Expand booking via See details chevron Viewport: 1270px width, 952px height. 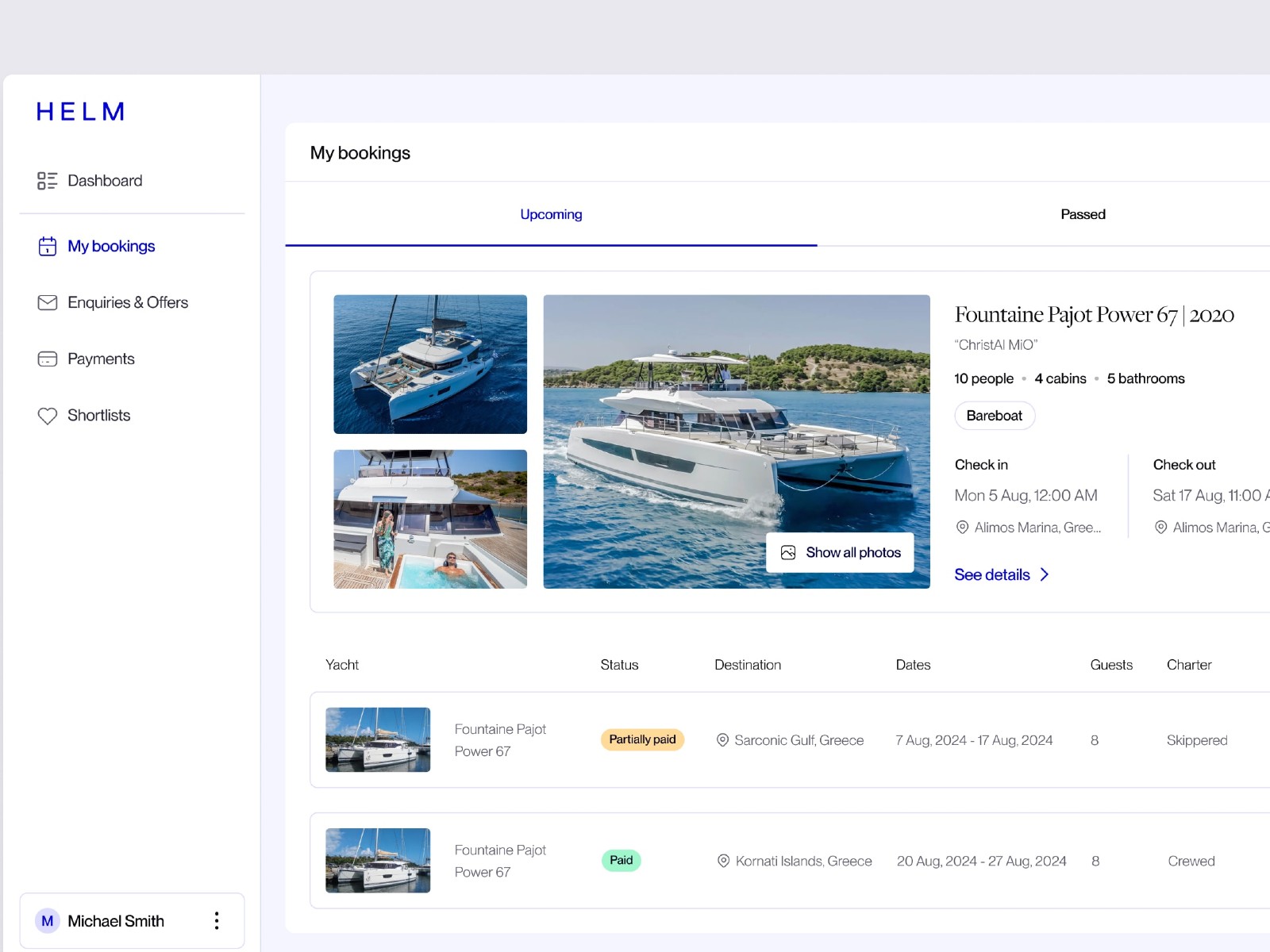point(1045,575)
